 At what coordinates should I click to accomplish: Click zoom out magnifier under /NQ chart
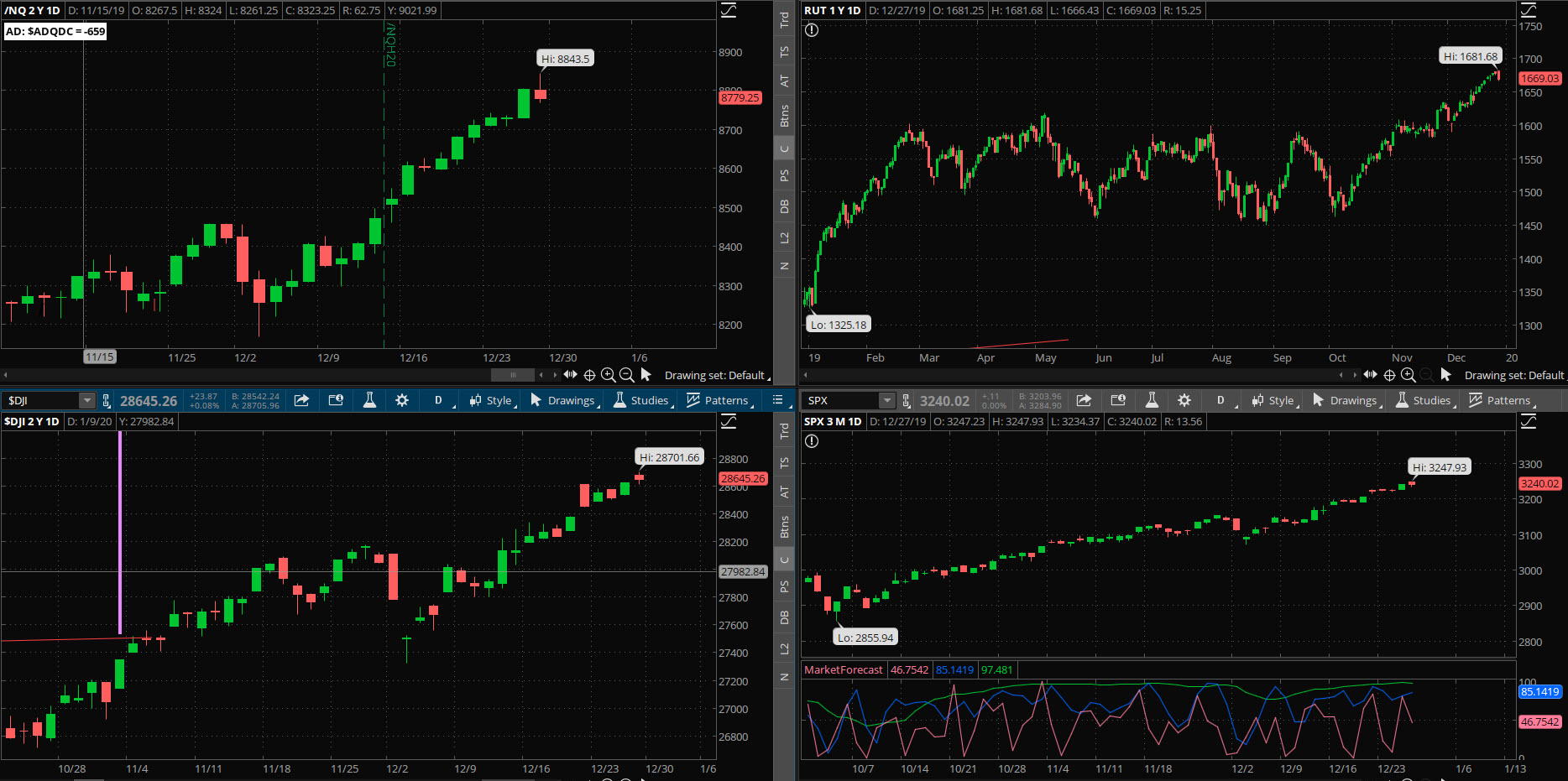click(627, 375)
